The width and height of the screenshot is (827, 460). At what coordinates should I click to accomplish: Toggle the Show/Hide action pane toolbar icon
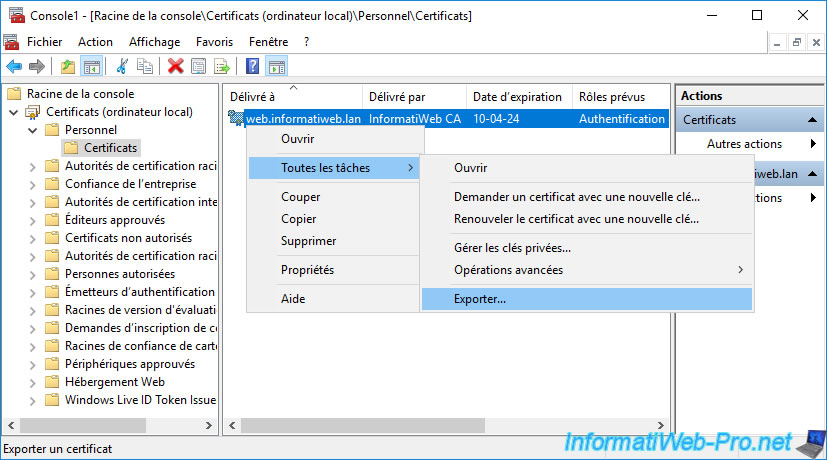click(277, 67)
